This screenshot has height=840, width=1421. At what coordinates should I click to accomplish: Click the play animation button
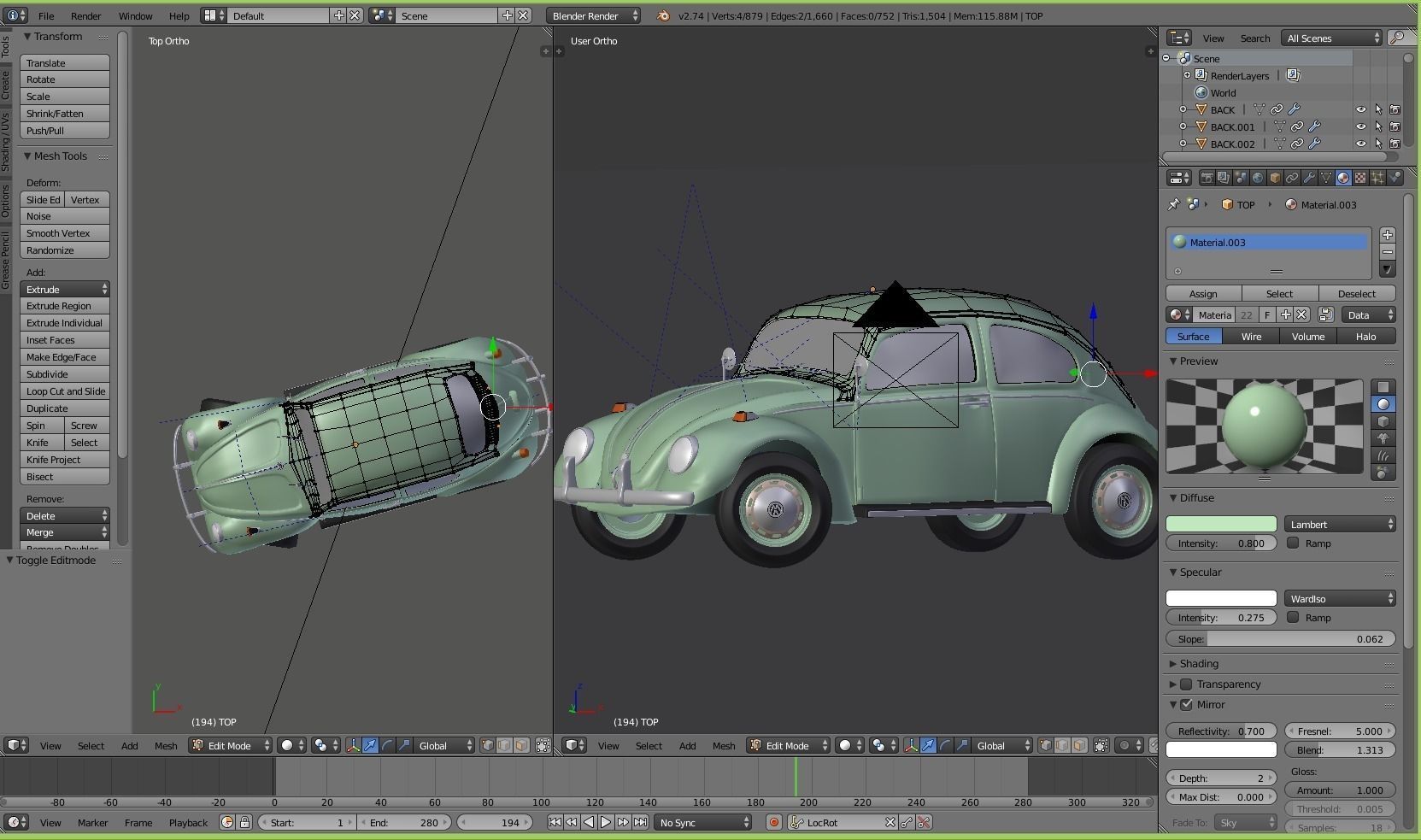point(606,822)
